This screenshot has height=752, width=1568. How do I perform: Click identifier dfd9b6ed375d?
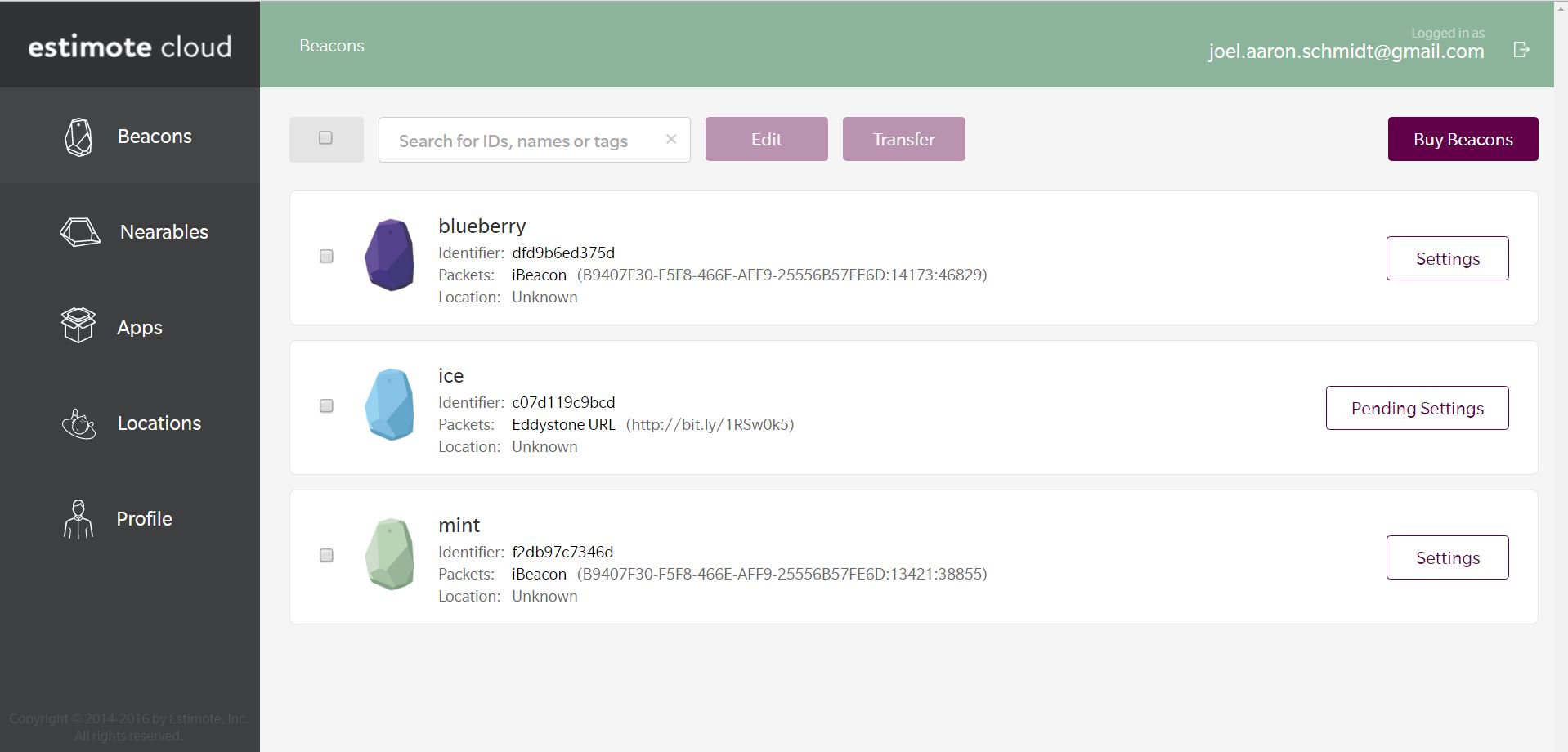[563, 253]
